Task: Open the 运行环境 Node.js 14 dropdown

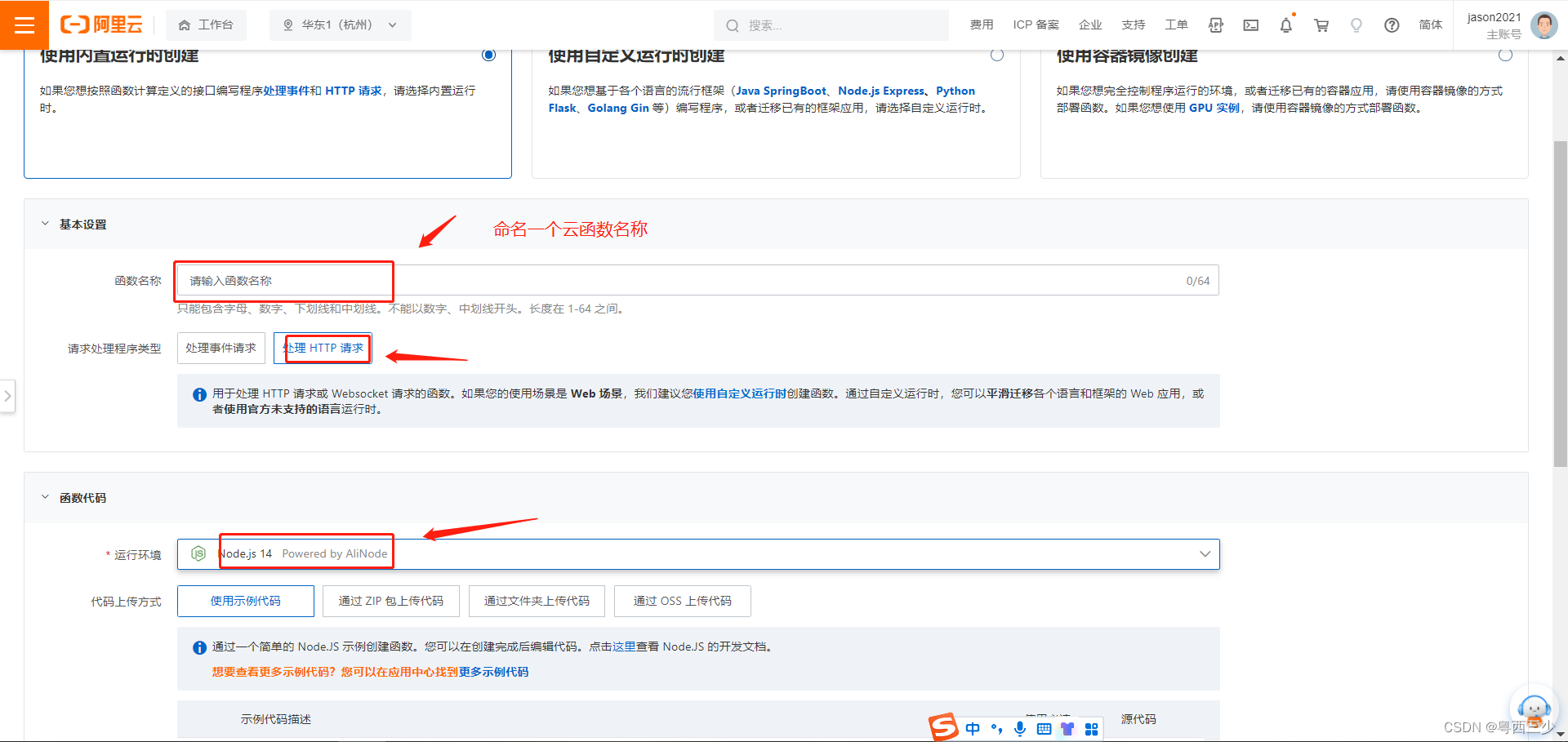Action: point(697,554)
